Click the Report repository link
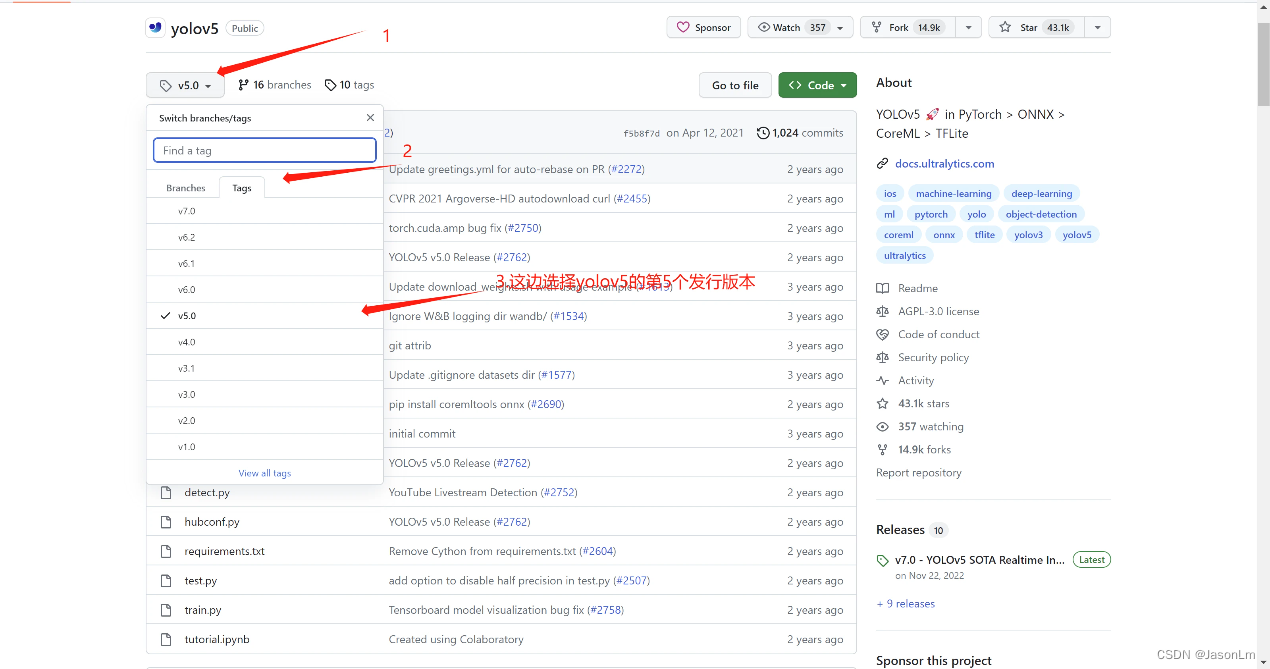The height and width of the screenshot is (669, 1270). coord(919,473)
